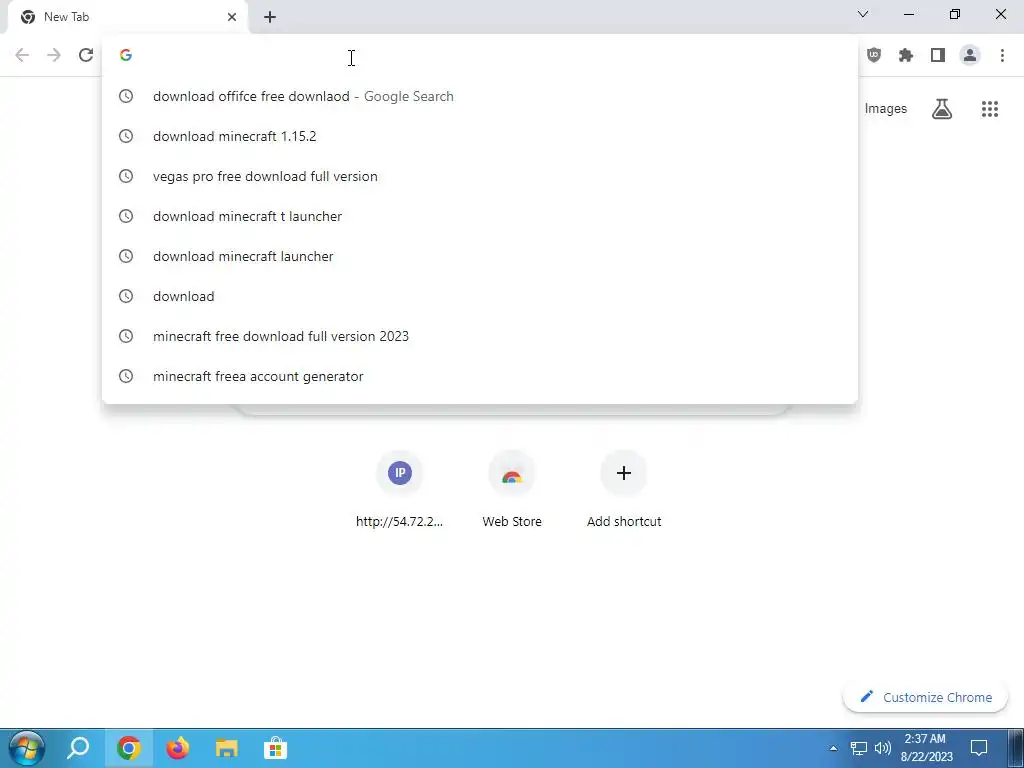Open the notifications action center icon
This screenshot has width=1024, height=768.
(x=979, y=748)
